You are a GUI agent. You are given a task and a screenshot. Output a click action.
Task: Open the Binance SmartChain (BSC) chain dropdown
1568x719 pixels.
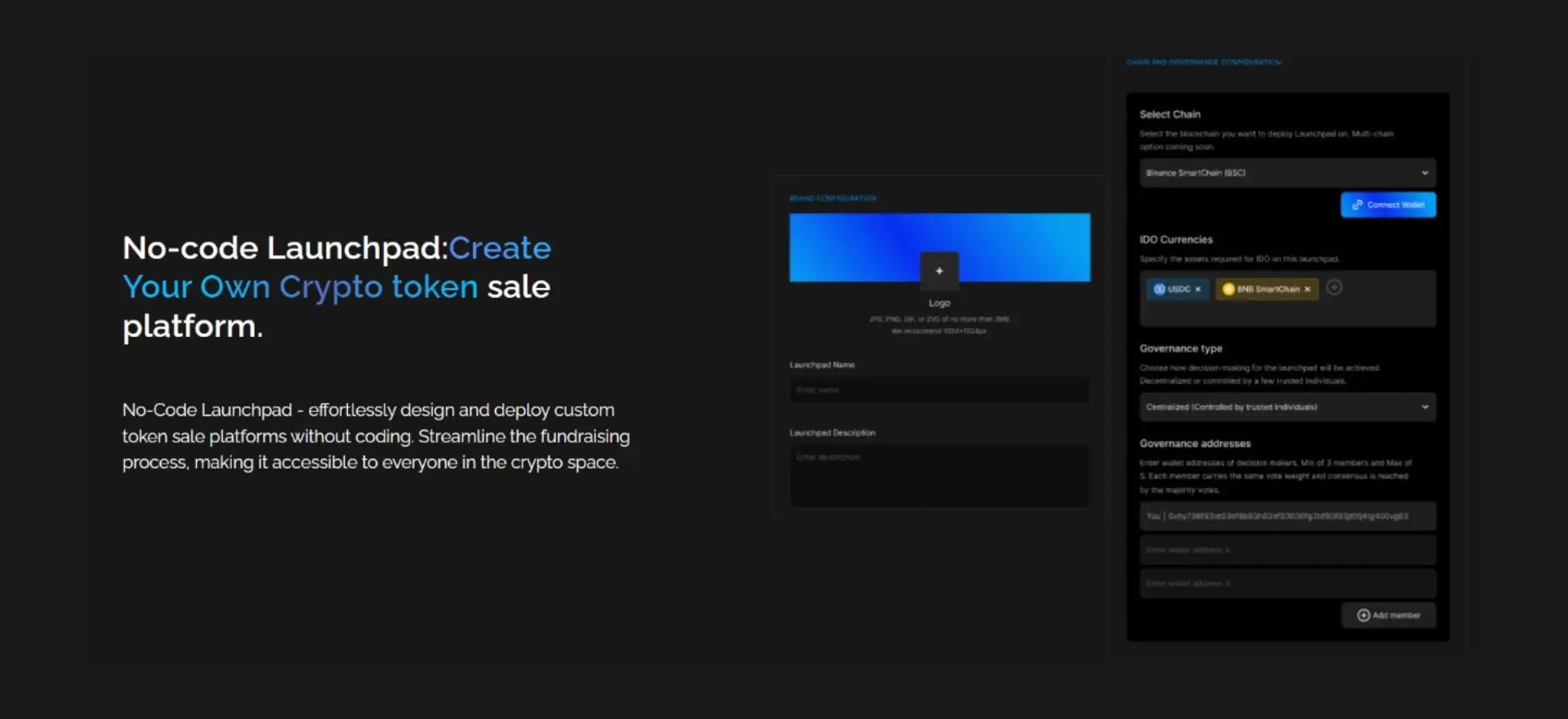[1287, 173]
